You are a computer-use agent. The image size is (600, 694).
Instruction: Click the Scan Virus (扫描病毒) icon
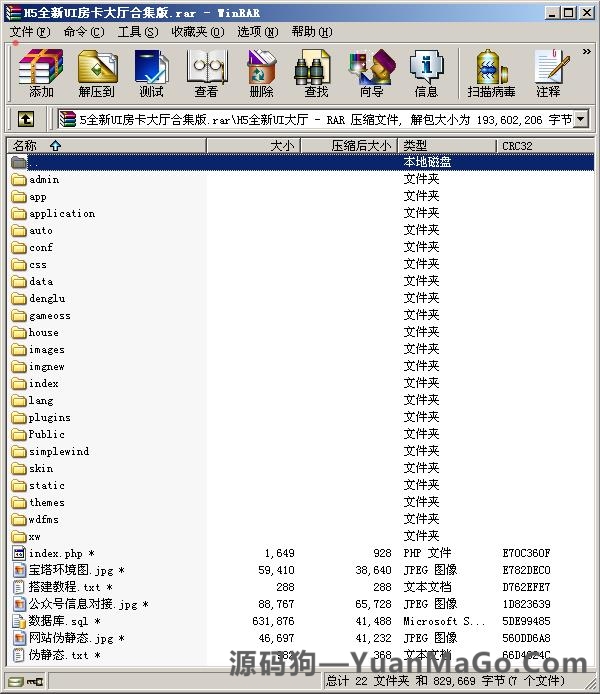click(491, 73)
